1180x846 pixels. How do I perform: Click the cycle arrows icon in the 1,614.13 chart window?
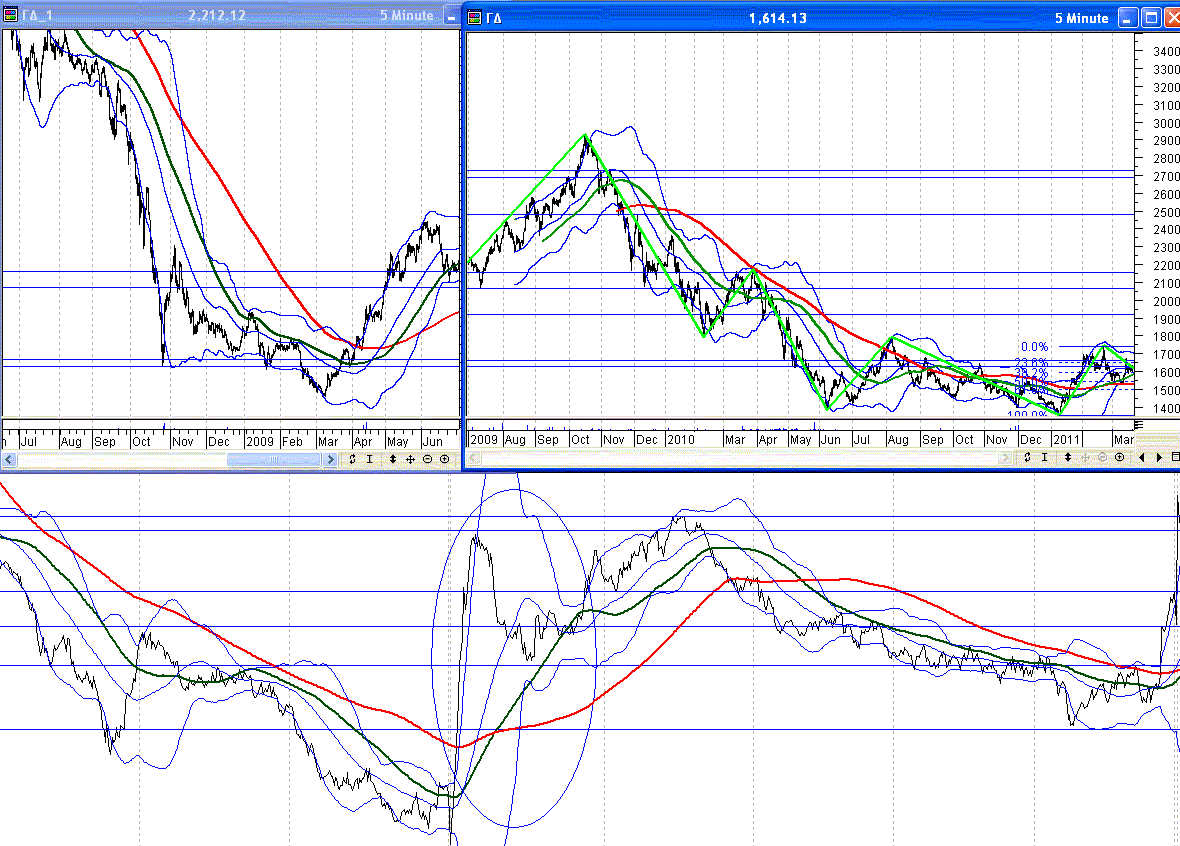(1027, 457)
